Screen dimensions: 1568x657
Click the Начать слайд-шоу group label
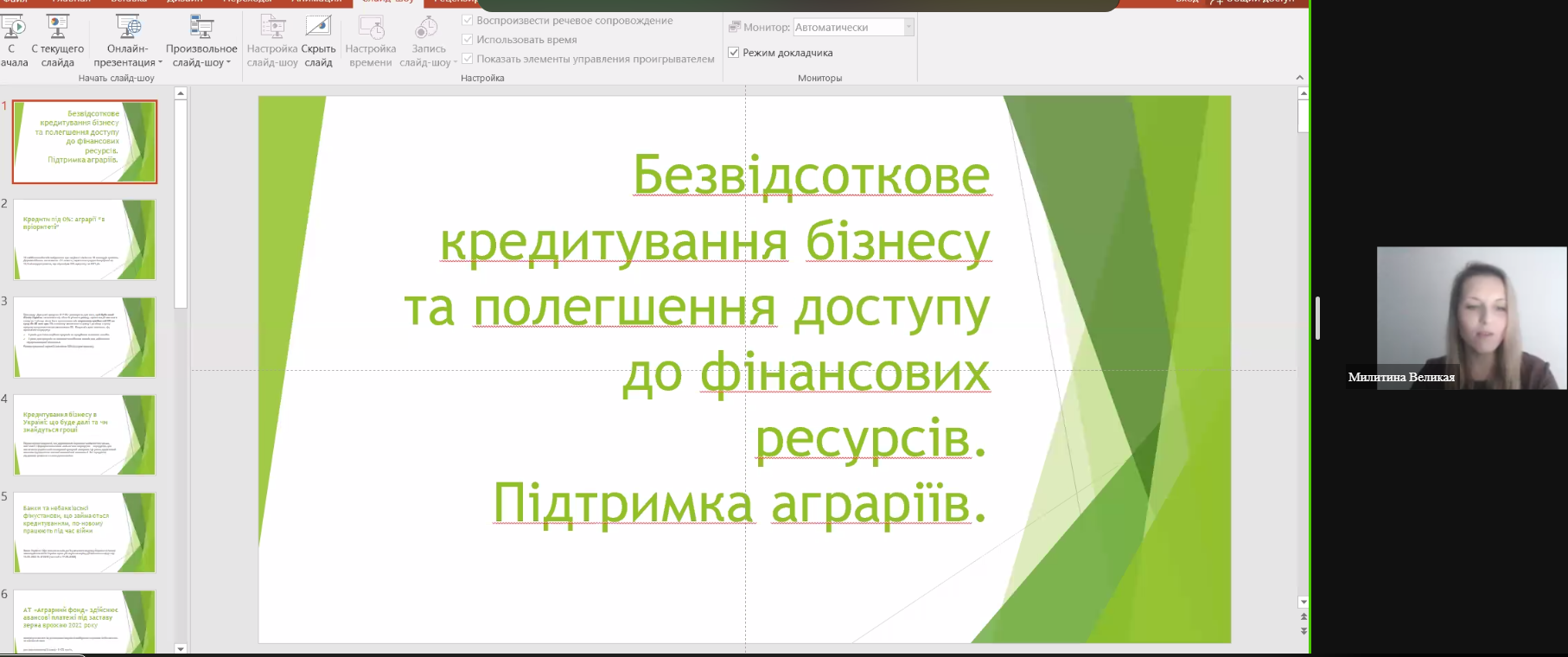(x=116, y=78)
